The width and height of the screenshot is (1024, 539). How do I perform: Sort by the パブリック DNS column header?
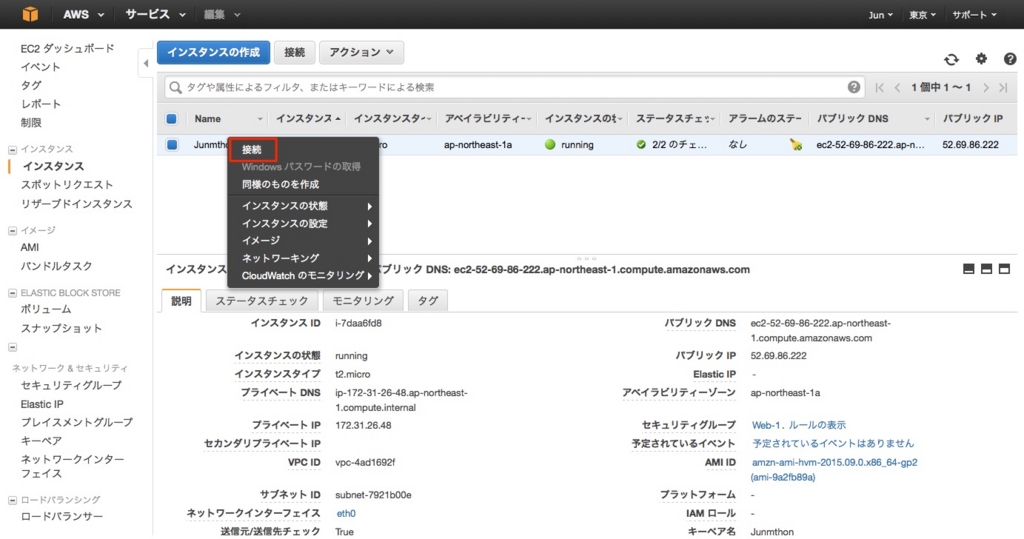click(852, 119)
